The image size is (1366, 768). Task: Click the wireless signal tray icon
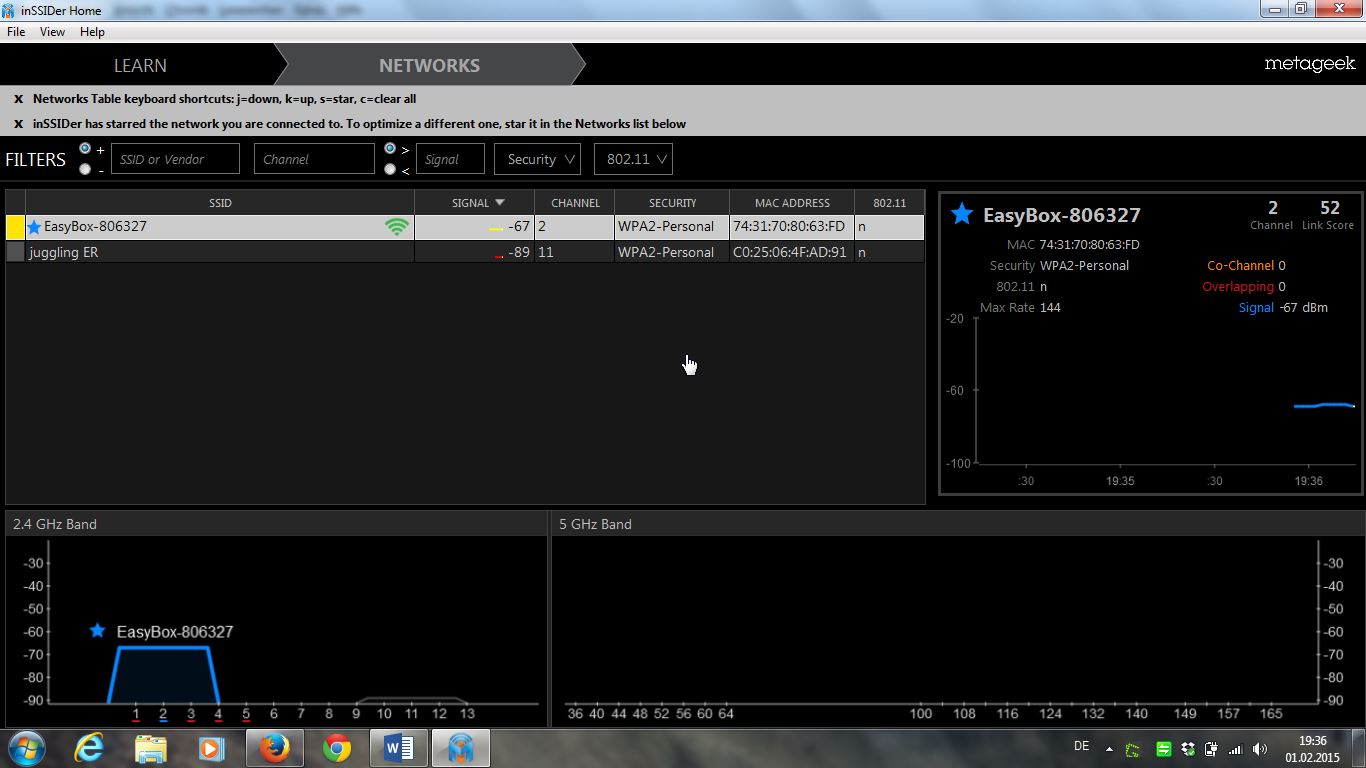[1235, 749]
